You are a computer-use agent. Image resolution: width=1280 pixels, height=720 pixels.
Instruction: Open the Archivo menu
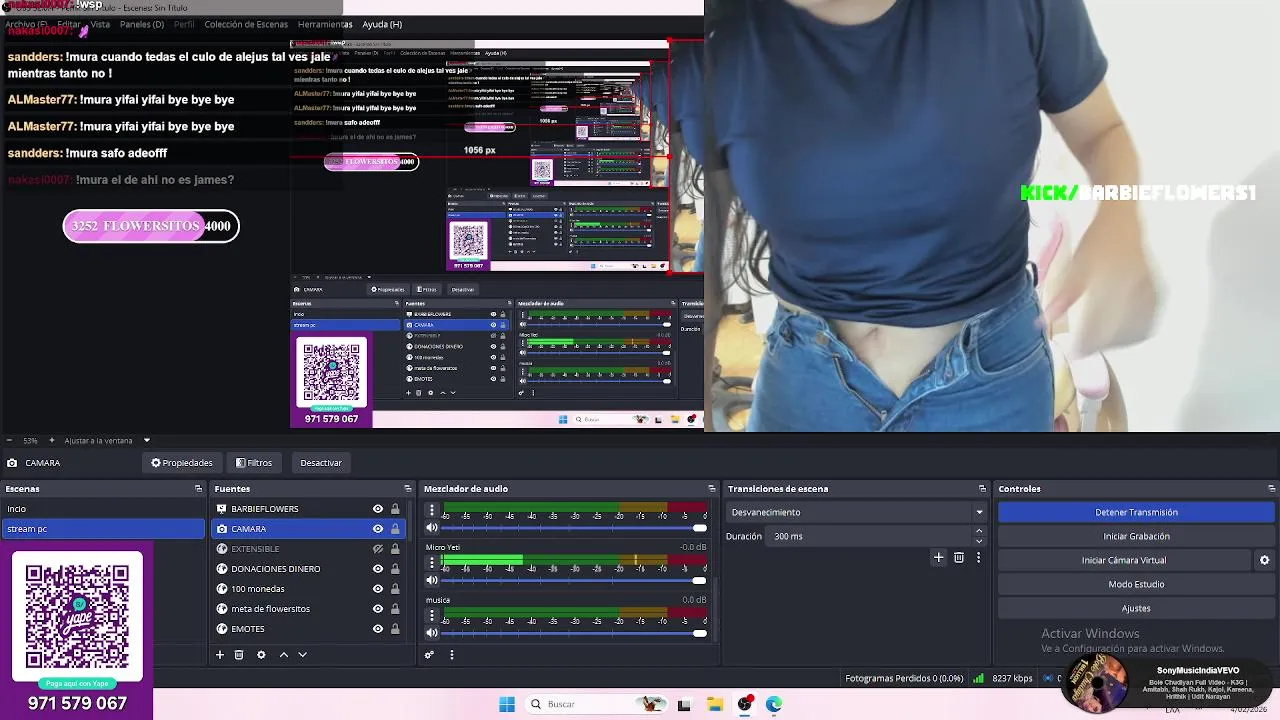[x=25, y=24]
